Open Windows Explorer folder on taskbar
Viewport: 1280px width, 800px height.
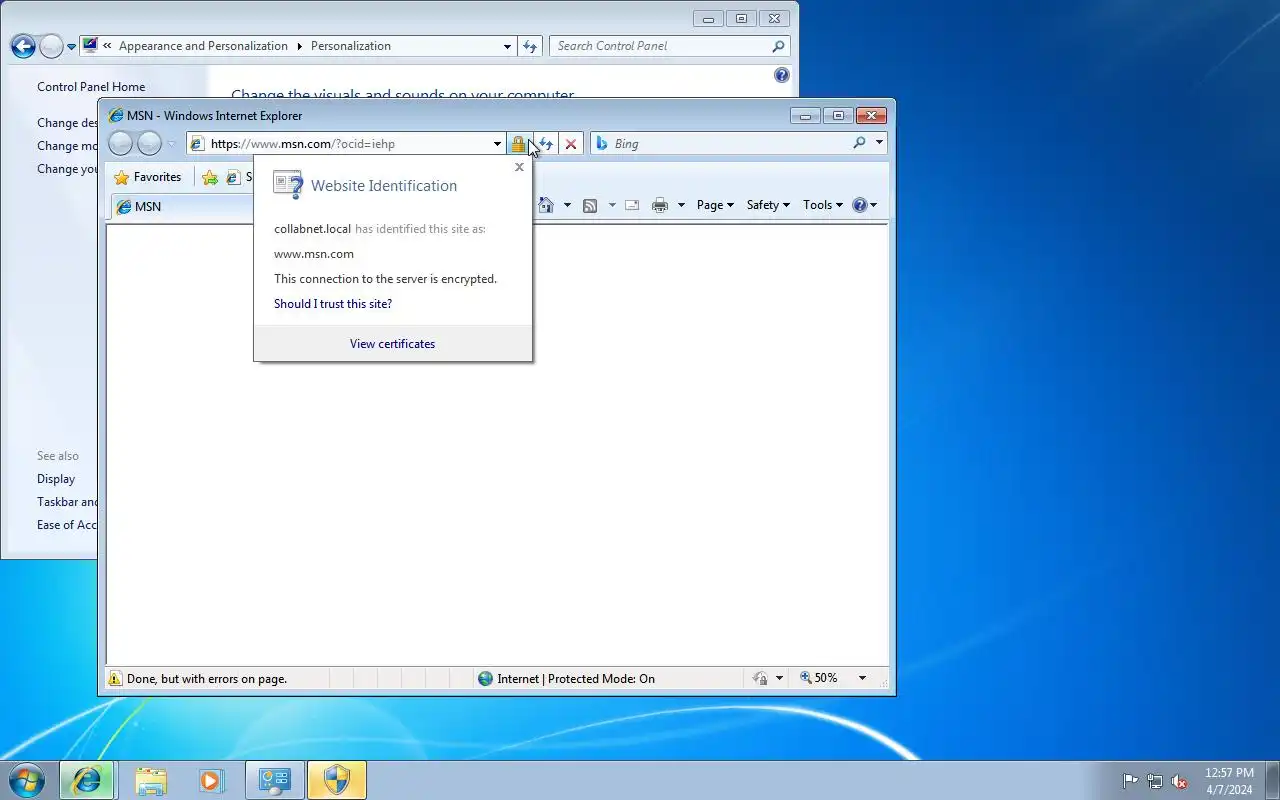pos(151,780)
